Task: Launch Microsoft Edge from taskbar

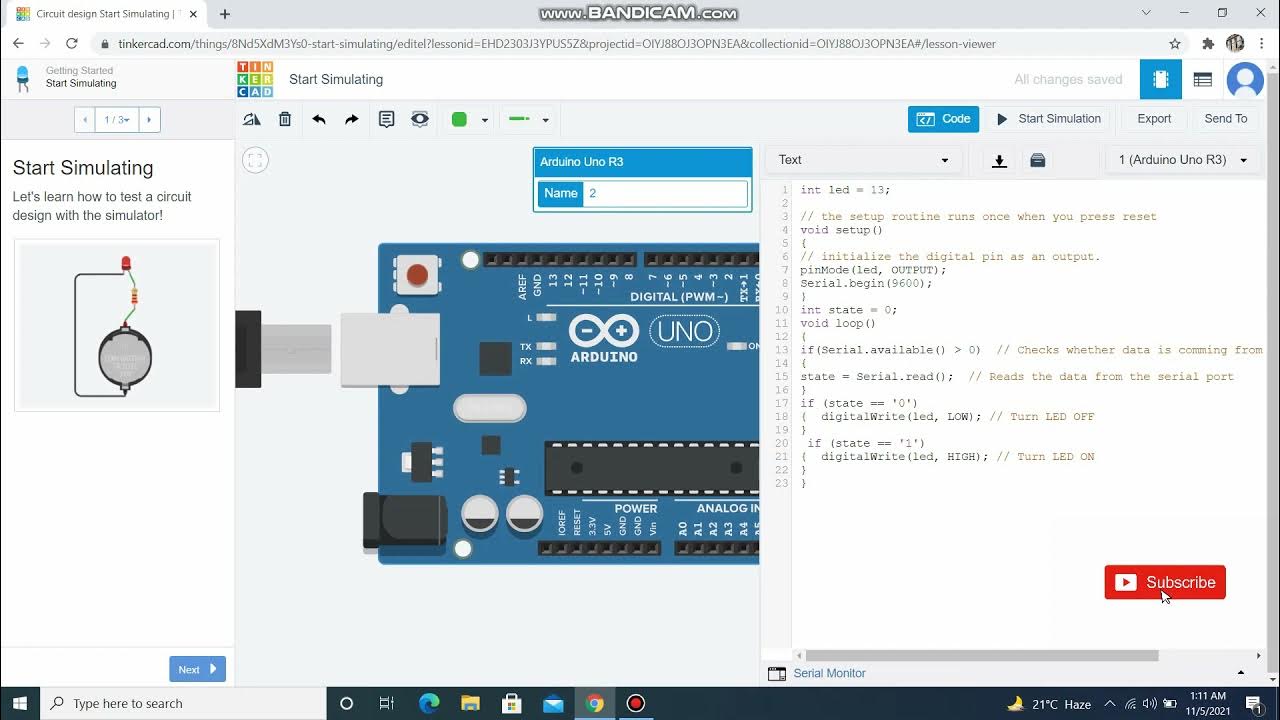Action: point(429,703)
